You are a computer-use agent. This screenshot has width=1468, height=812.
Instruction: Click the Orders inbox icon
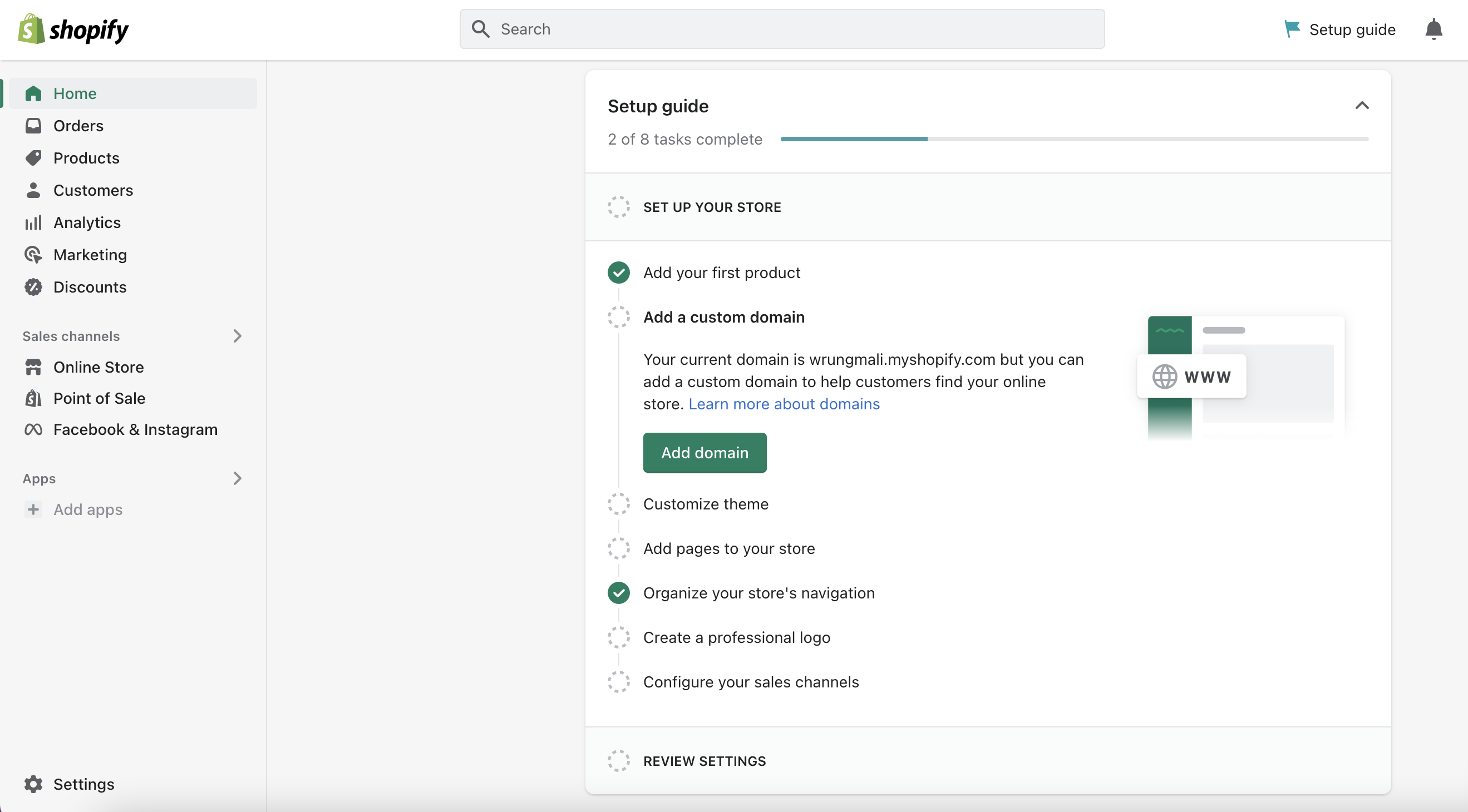click(33, 126)
